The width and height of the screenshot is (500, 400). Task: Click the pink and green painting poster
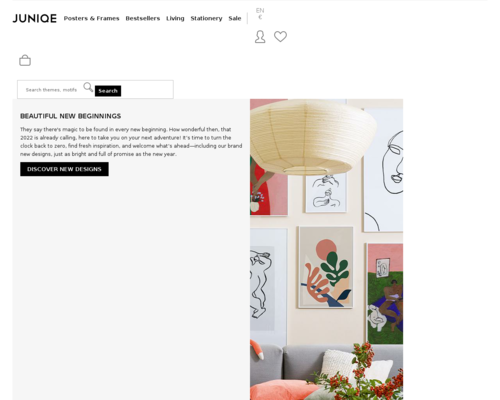pyautogui.click(x=385, y=293)
